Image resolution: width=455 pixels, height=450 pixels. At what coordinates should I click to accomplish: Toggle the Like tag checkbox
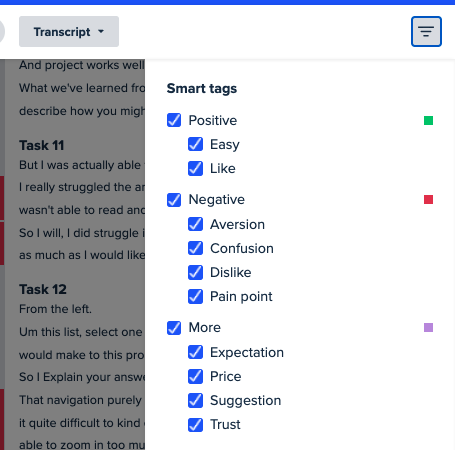pyautogui.click(x=195, y=168)
